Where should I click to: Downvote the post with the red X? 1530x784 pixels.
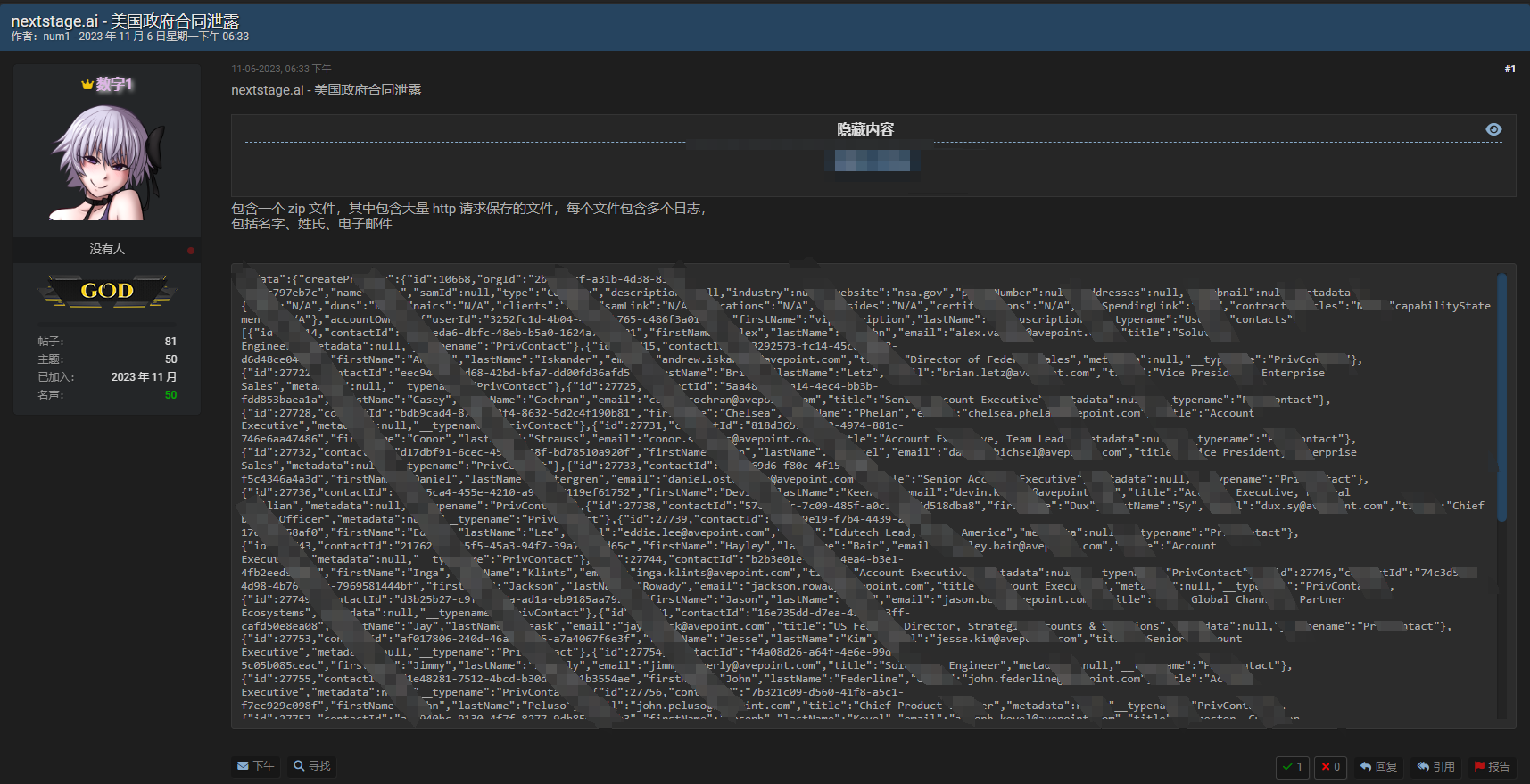[1331, 767]
